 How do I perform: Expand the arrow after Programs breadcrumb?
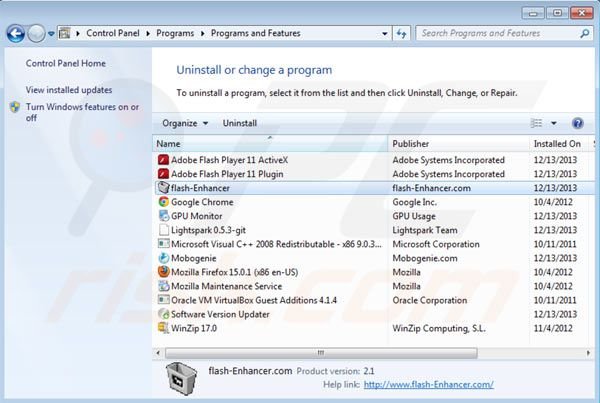click(202, 34)
